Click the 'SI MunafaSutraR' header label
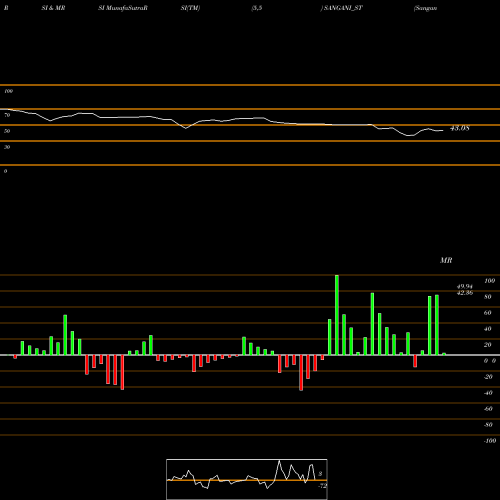Image resolution: width=500 pixels, height=500 pixels. point(123,8)
